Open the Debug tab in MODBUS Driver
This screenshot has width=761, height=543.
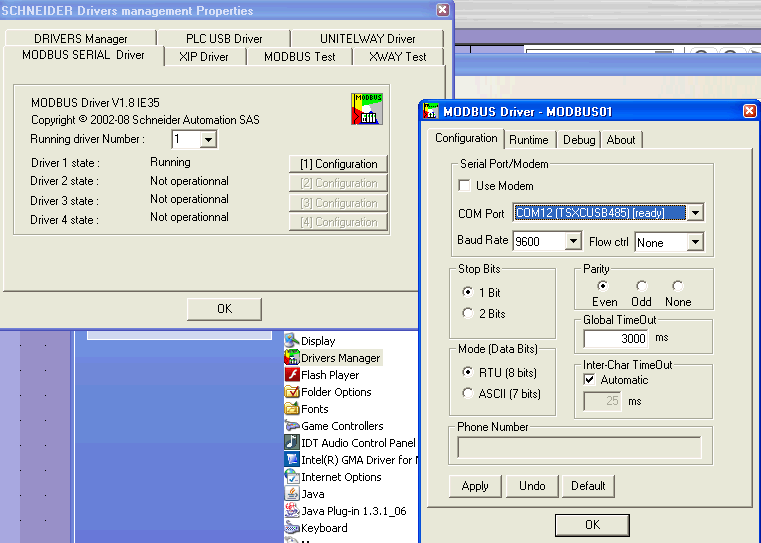click(x=579, y=140)
